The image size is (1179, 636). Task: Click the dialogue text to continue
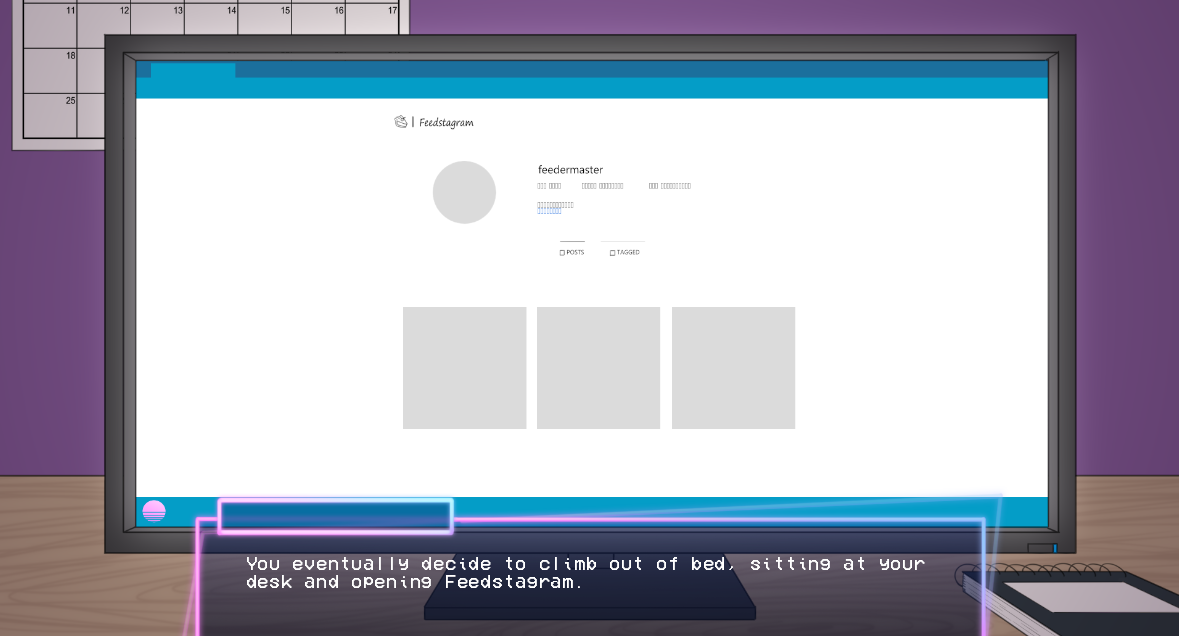[585, 573]
